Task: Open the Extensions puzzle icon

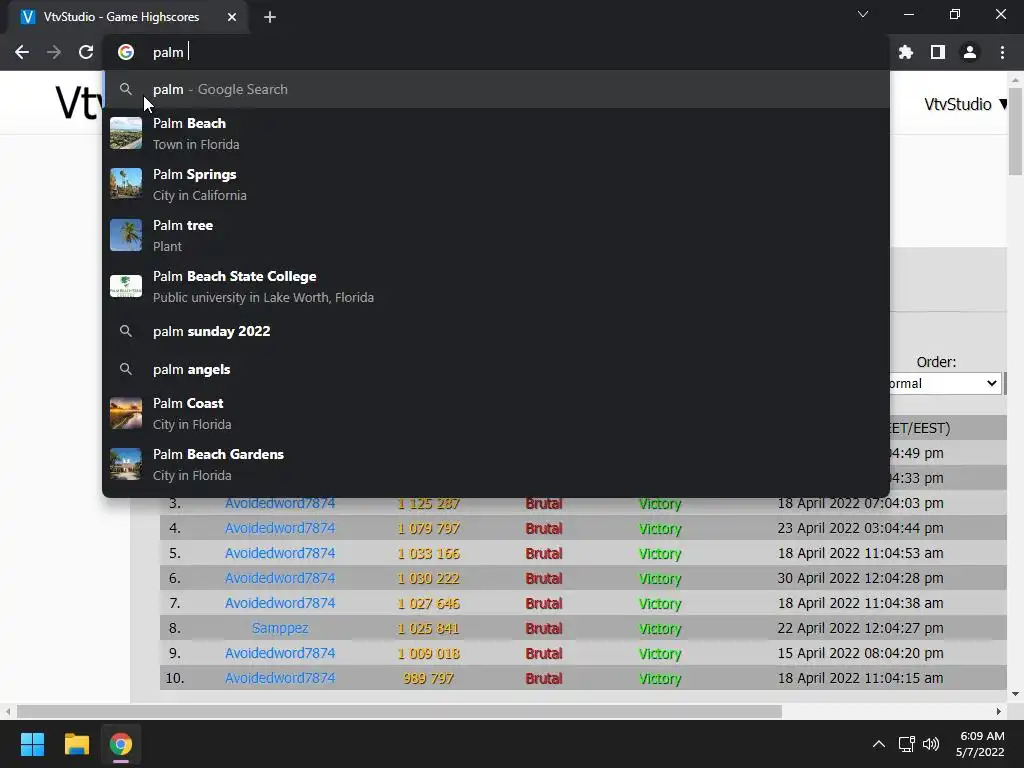Action: 906,52
